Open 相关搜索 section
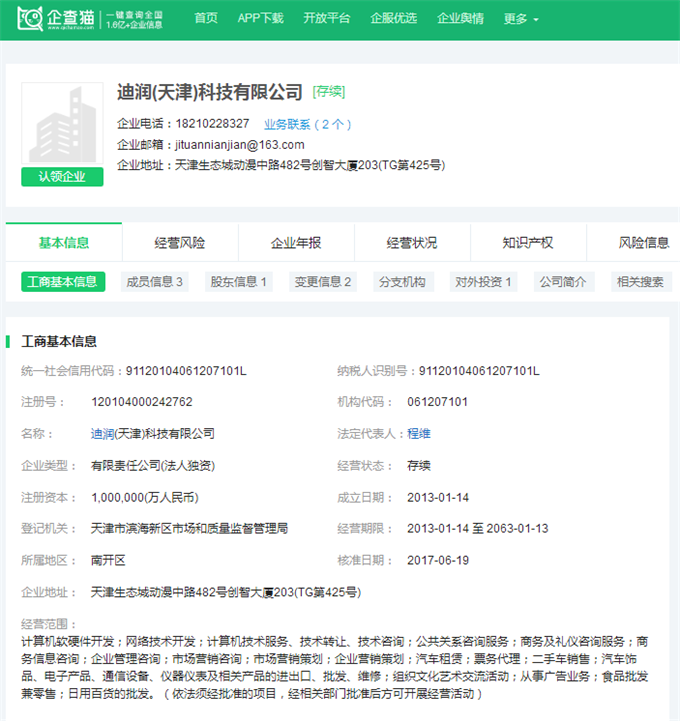680x721 pixels. coord(640,281)
